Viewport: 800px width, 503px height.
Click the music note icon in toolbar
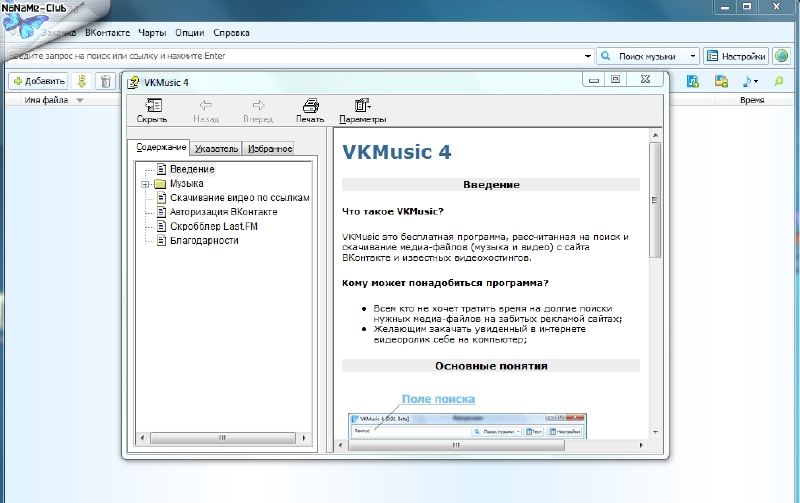(749, 81)
